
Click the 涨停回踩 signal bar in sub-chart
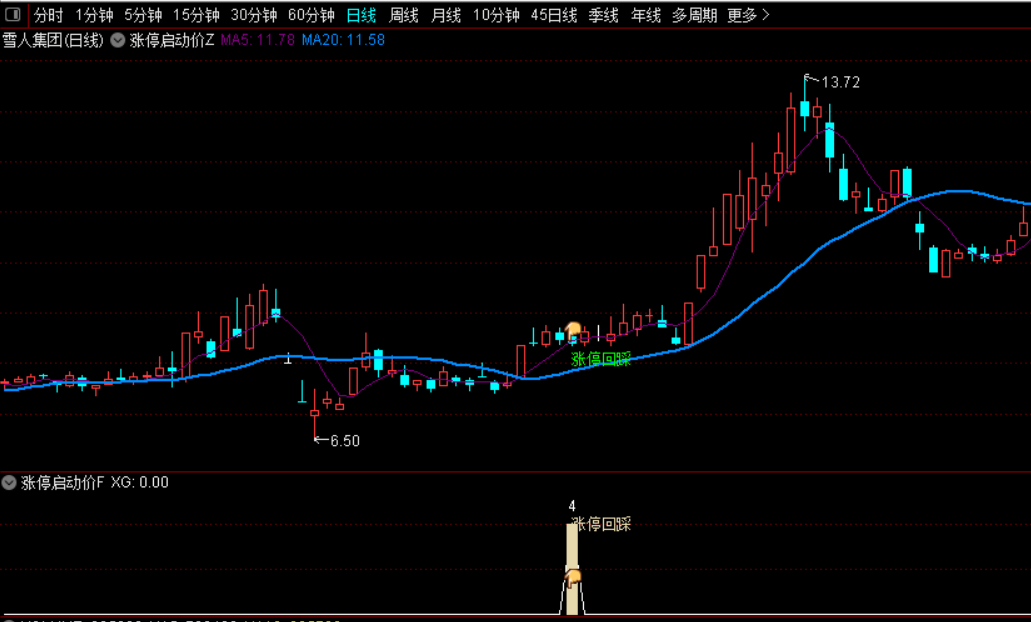coord(572,569)
